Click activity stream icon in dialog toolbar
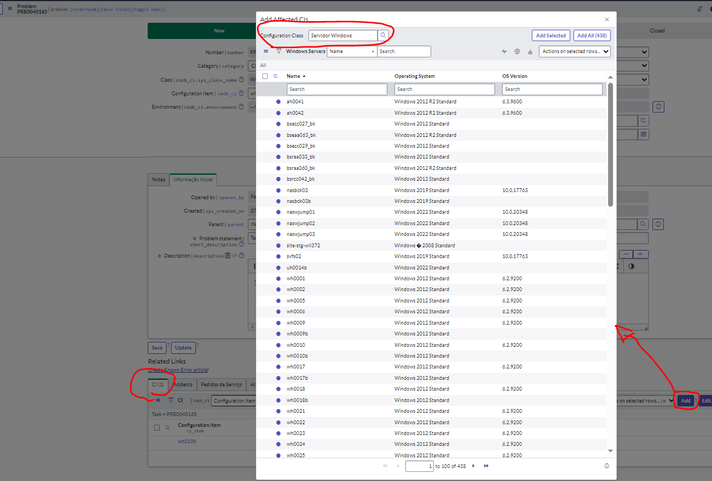The height and width of the screenshot is (481, 712). pos(504,52)
